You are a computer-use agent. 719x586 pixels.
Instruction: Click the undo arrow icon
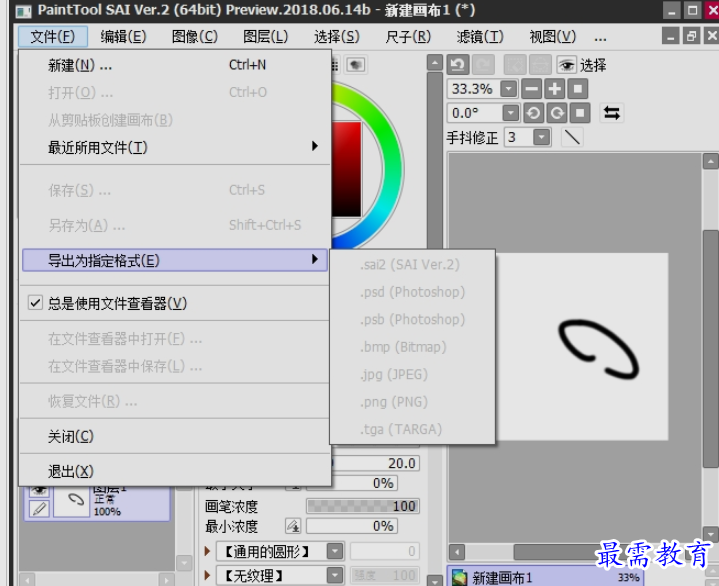click(458, 65)
